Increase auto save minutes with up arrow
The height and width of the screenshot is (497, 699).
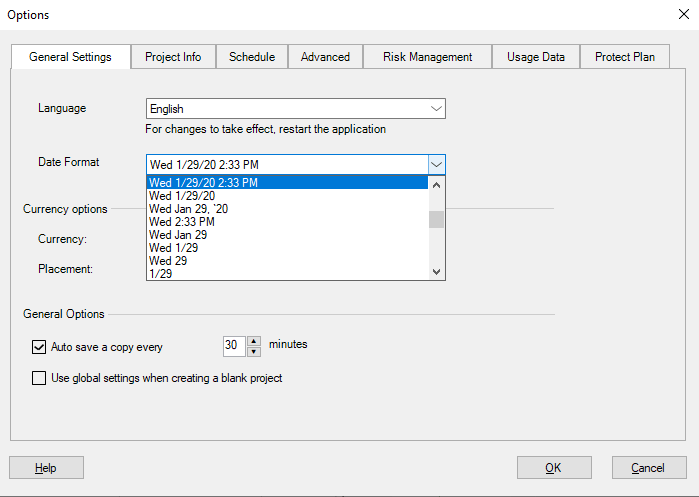[x=253, y=341]
